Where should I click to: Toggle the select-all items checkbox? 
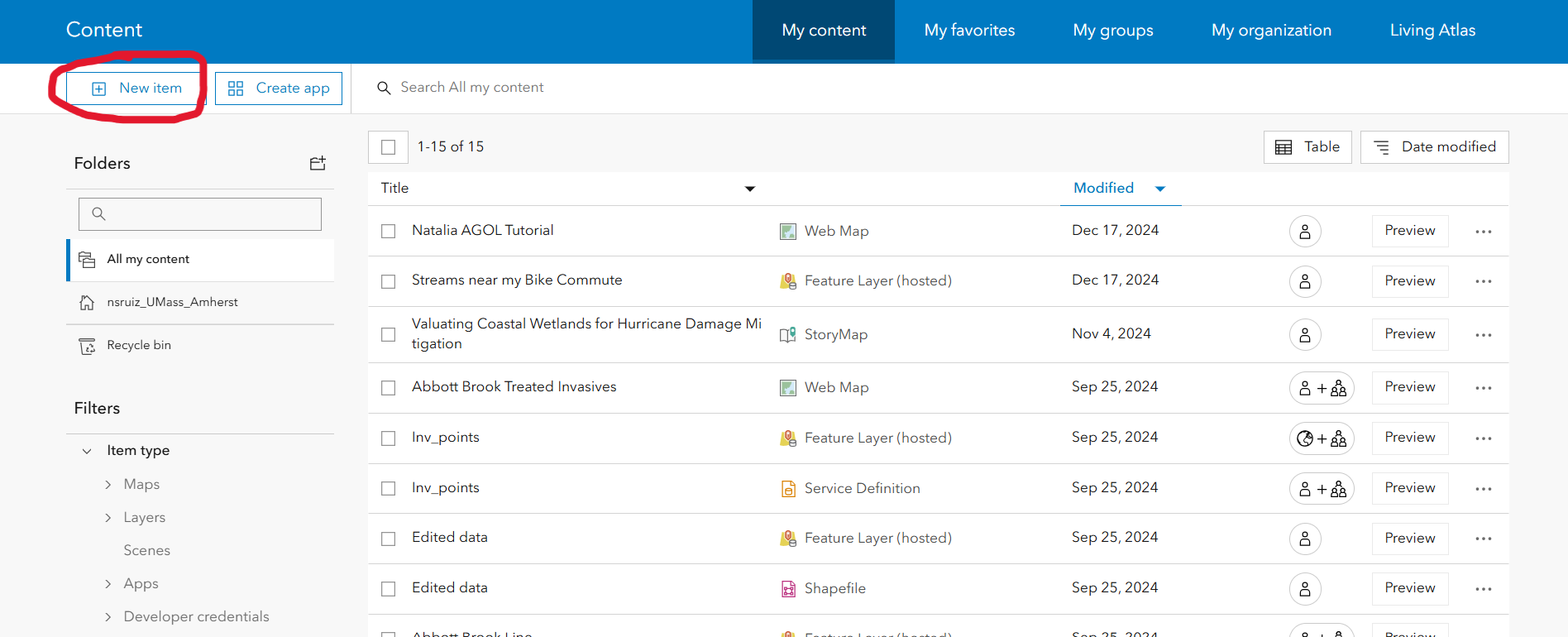[x=388, y=147]
